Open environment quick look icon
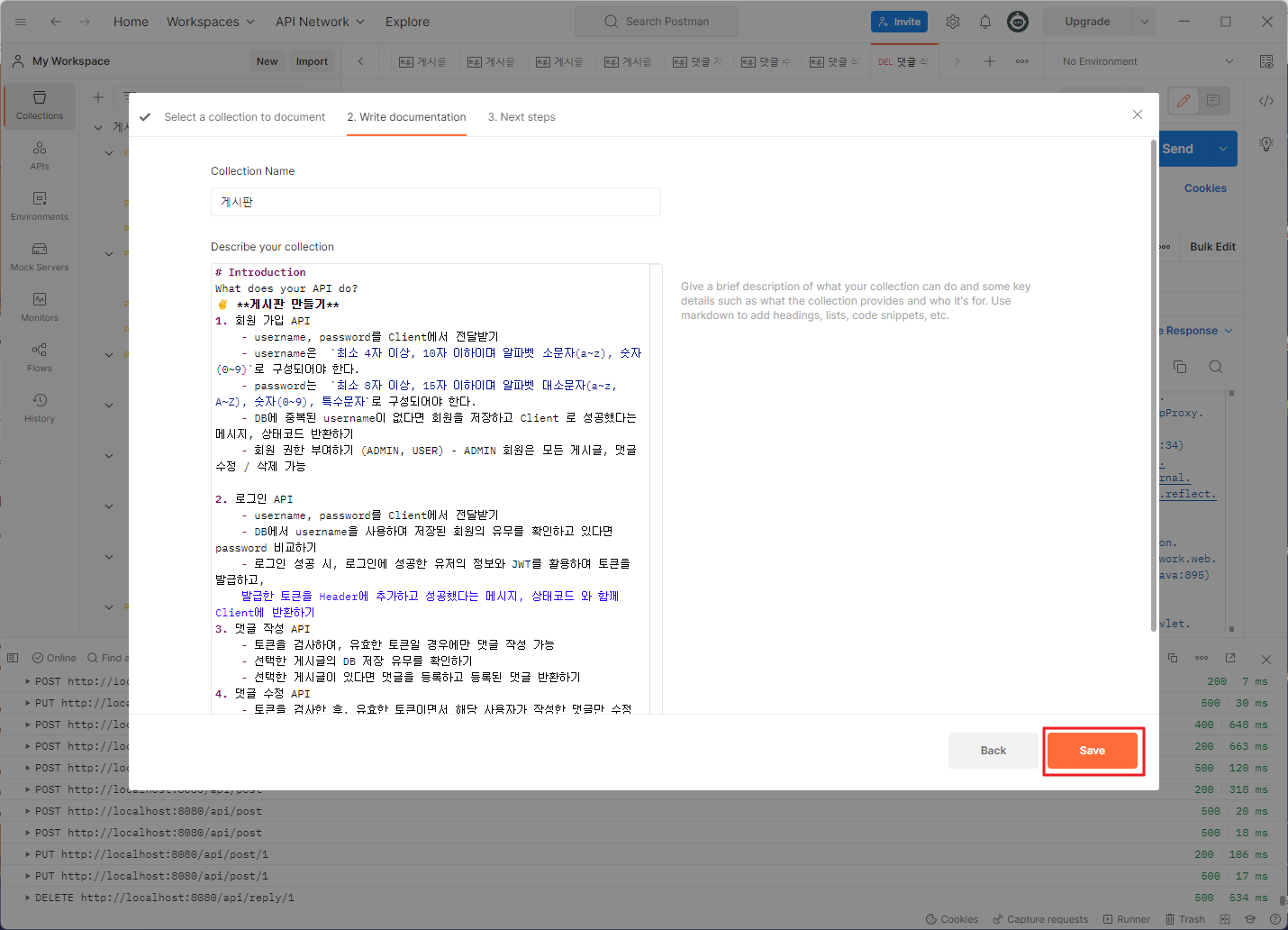Image resolution: width=1288 pixels, height=930 pixels. pyautogui.click(x=1266, y=61)
